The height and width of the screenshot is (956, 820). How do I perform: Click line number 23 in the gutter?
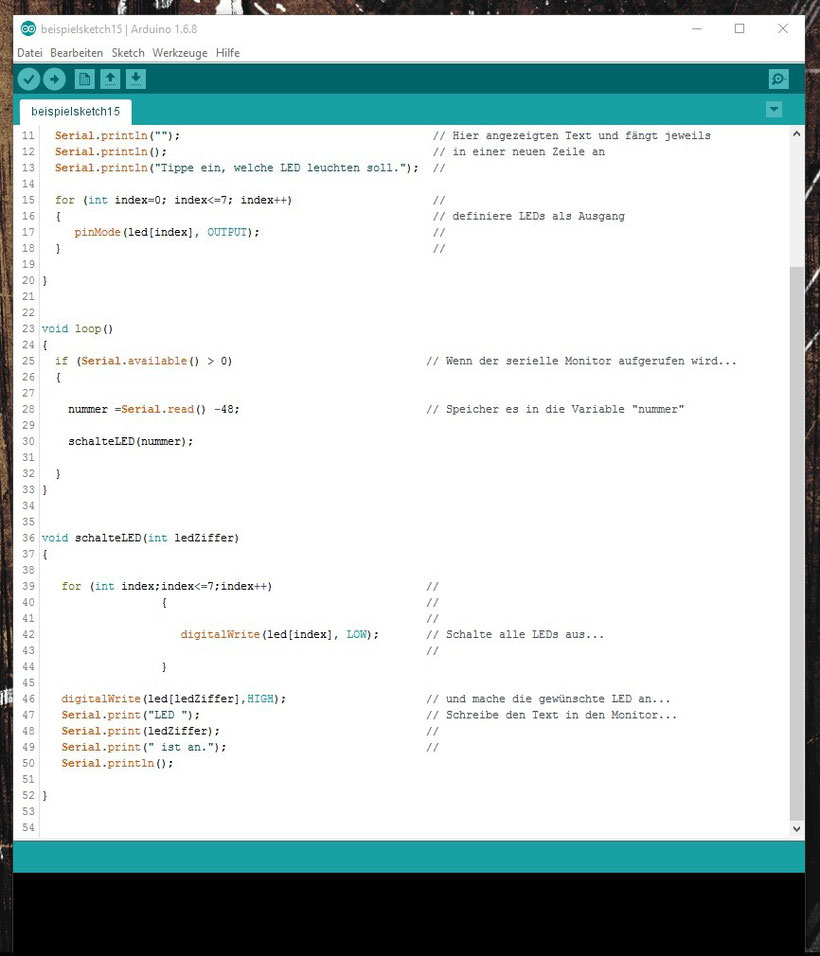click(x=28, y=329)
